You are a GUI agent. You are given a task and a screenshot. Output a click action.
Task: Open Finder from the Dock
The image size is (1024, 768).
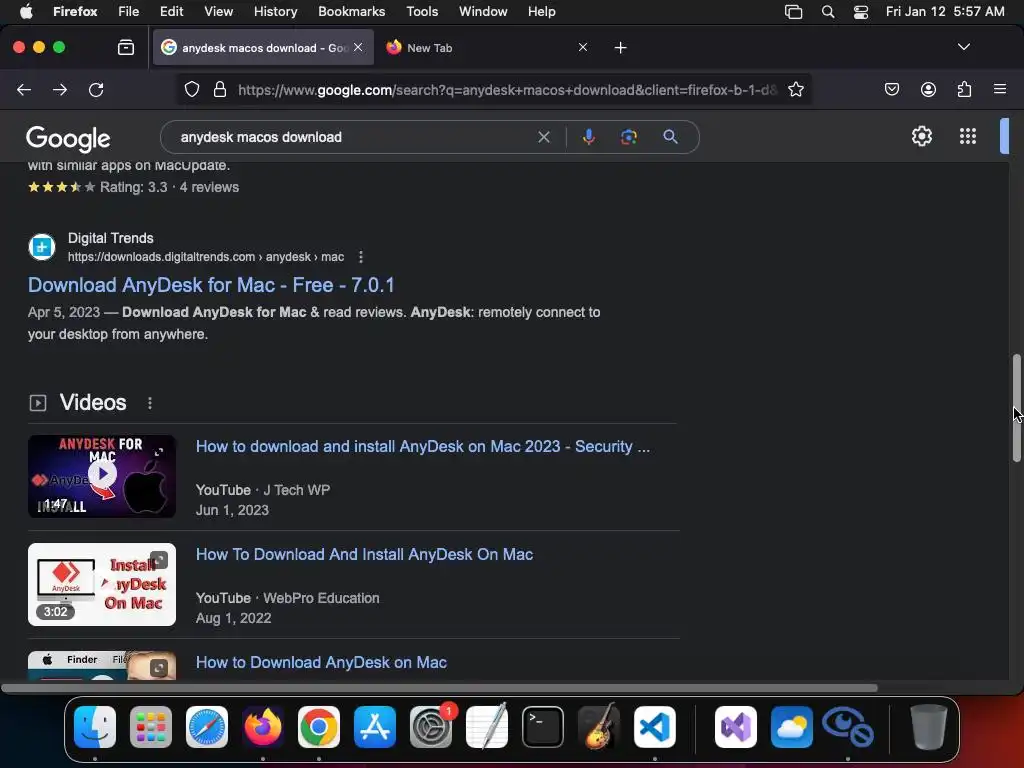point(95,727)
